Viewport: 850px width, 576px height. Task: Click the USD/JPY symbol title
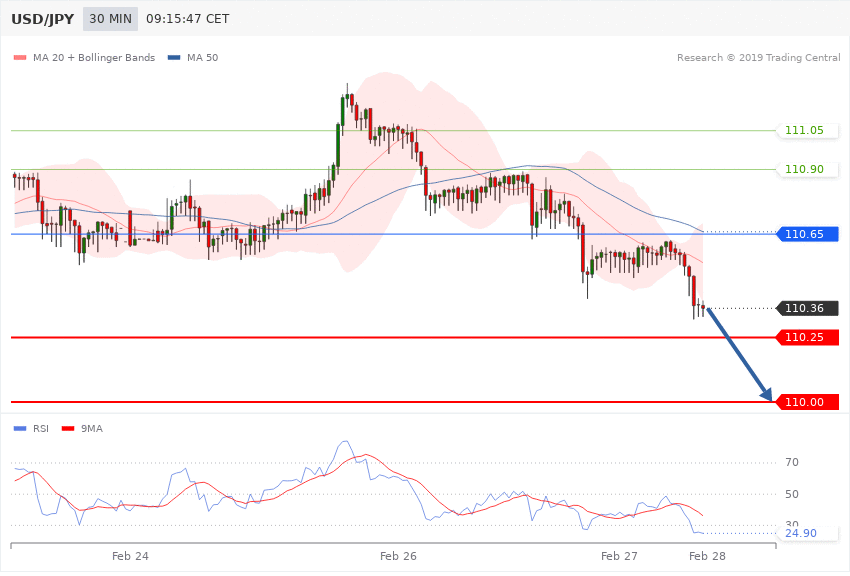(42, 19)
